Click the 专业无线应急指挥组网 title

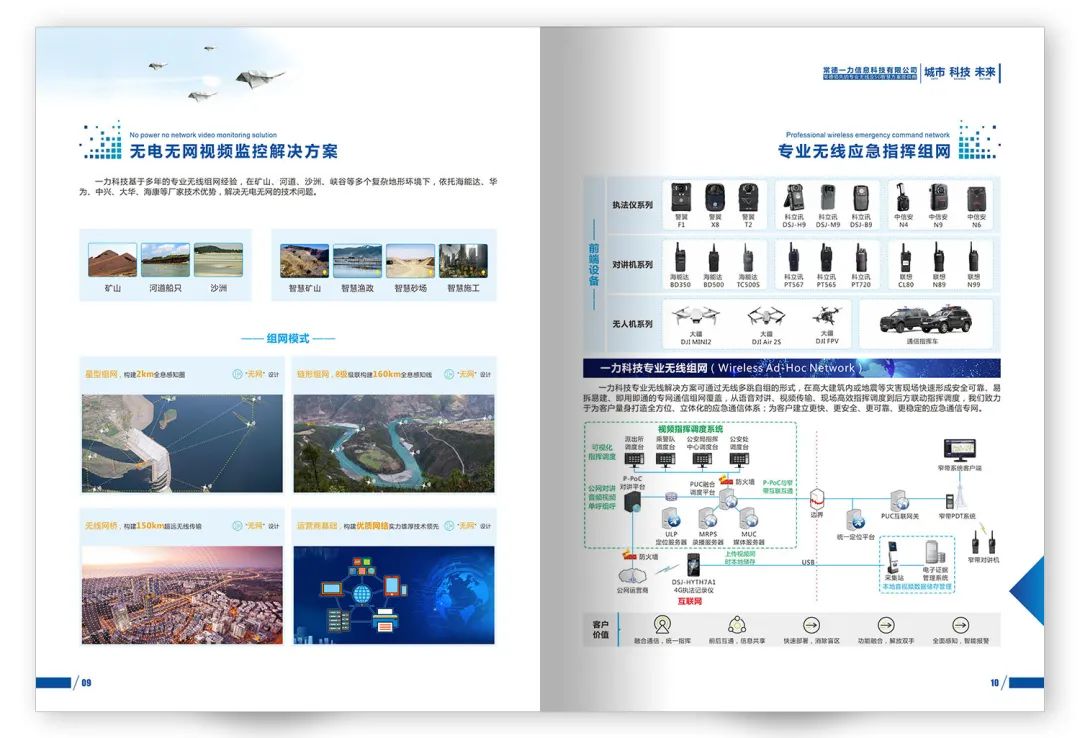click(x=864, y=152)
